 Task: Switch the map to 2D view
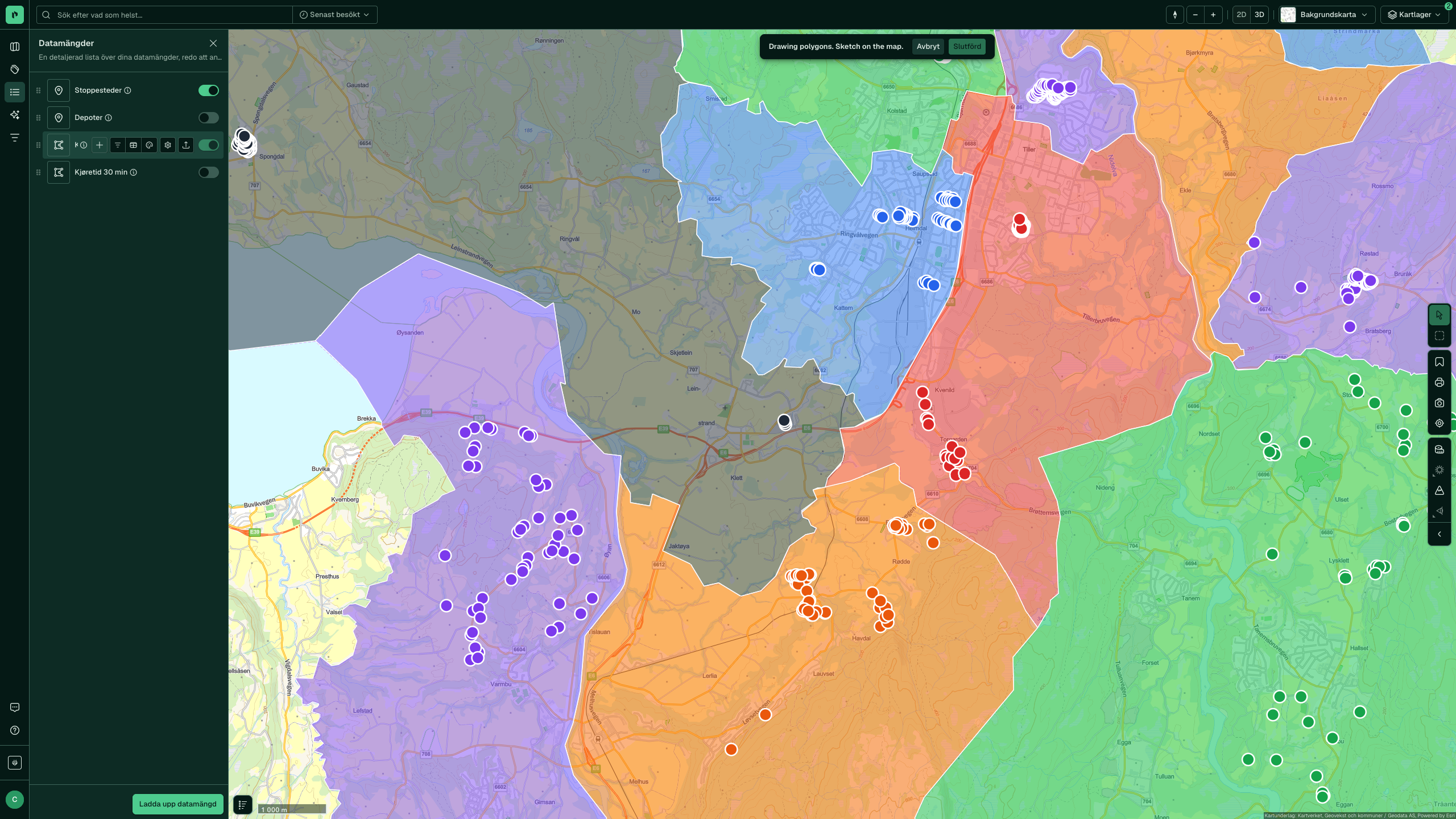[x=1242, y=15]
